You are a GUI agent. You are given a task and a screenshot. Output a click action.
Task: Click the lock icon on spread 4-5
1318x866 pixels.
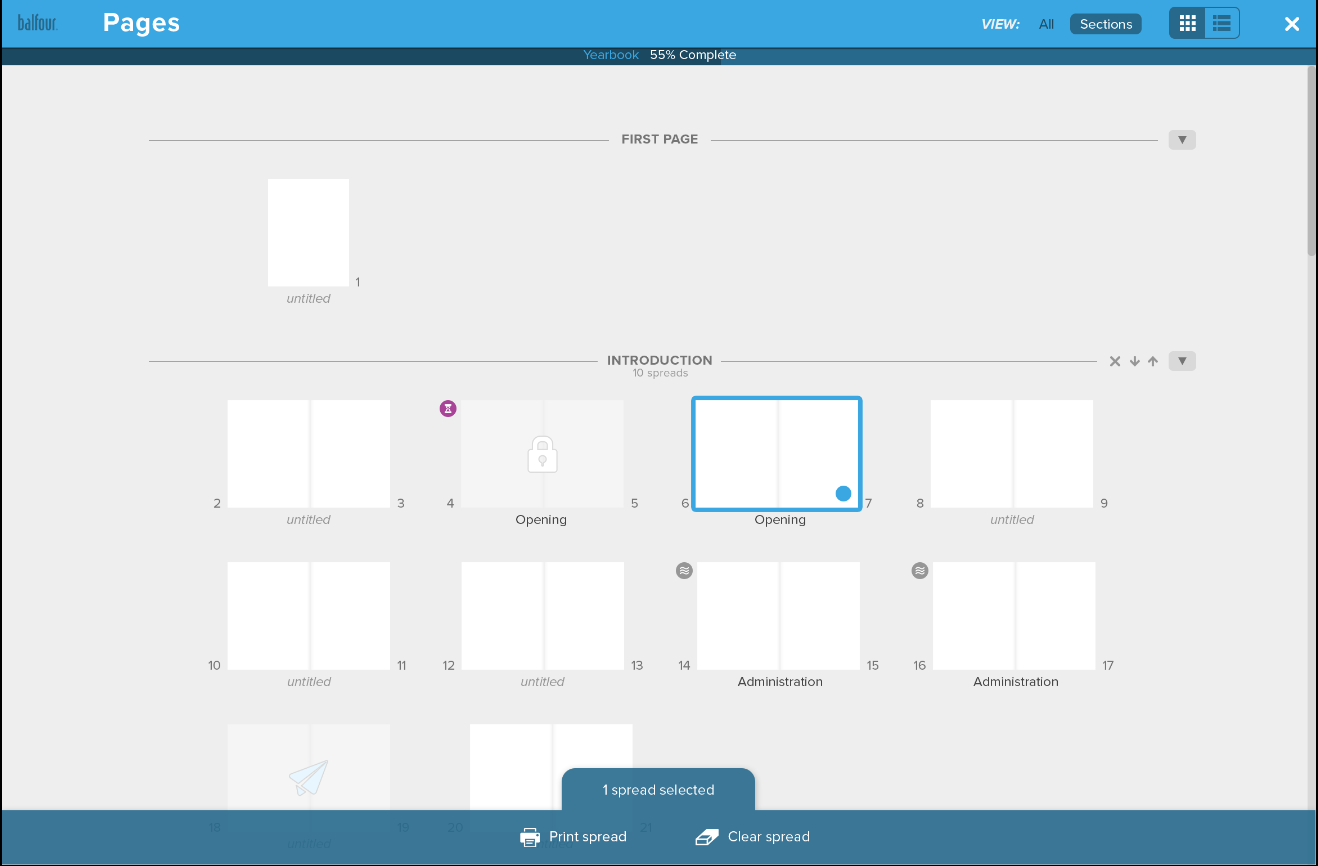click(541, 453)
